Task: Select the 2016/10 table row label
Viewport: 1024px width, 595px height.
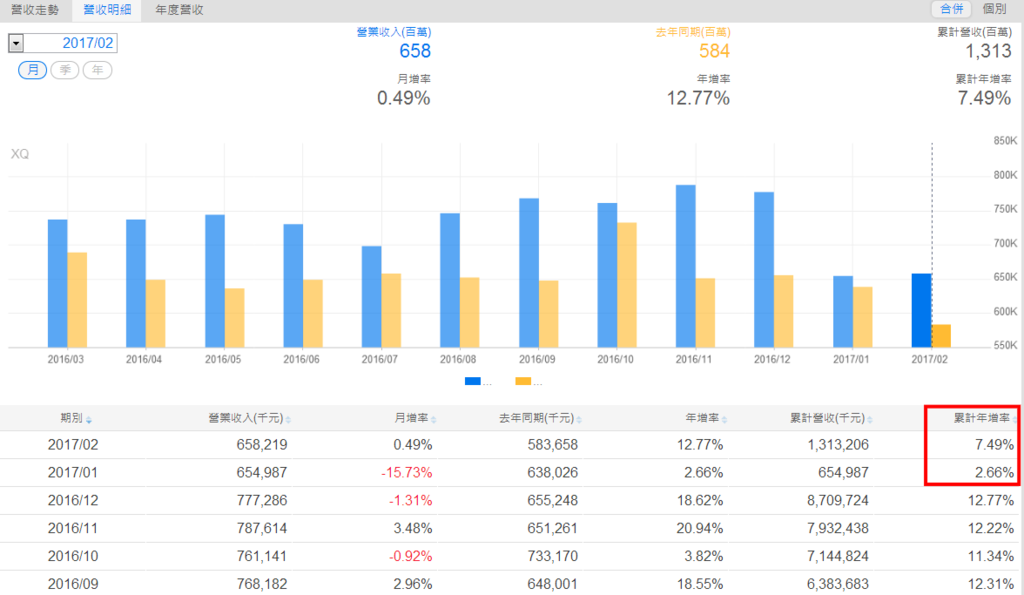Action: coord(72,556)
